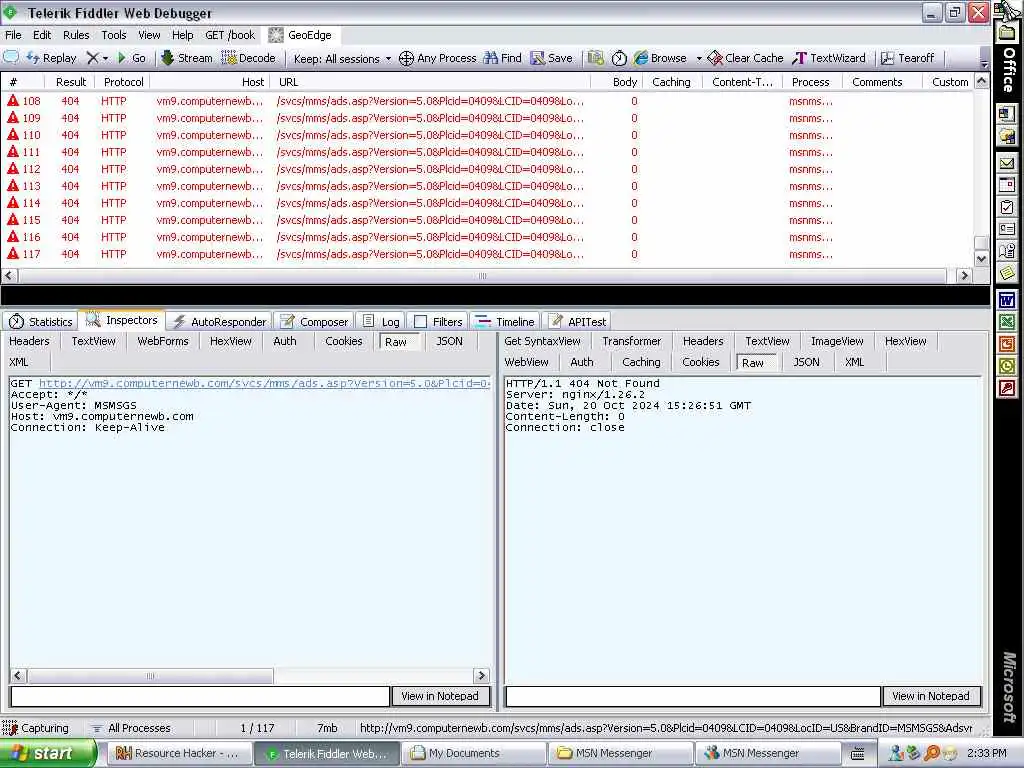Click warning icon of session 110
The image size is (1024, 768).
[13, 135]
